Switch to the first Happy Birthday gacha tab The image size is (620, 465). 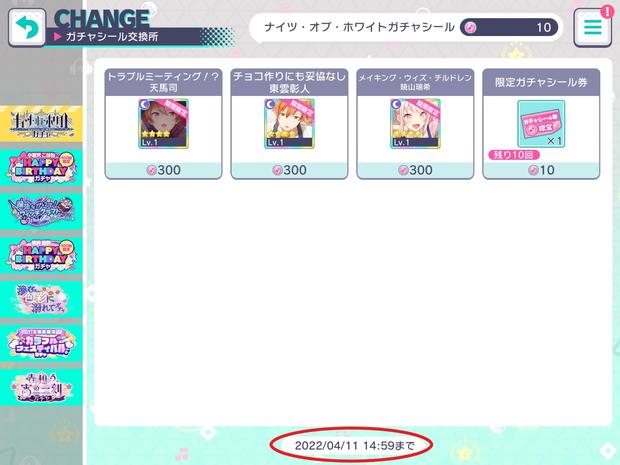(x=41, y=167)
